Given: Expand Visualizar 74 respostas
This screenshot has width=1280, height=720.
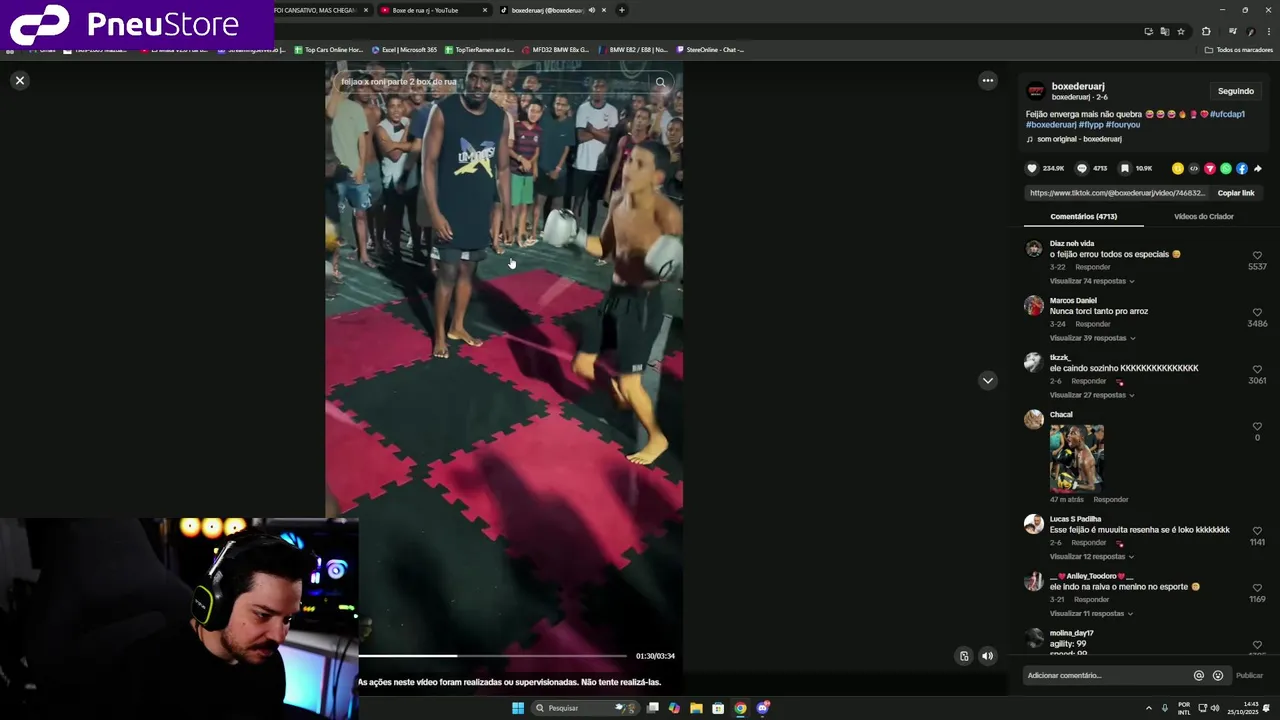Looking at the screenshot, I should point(1091,281).
